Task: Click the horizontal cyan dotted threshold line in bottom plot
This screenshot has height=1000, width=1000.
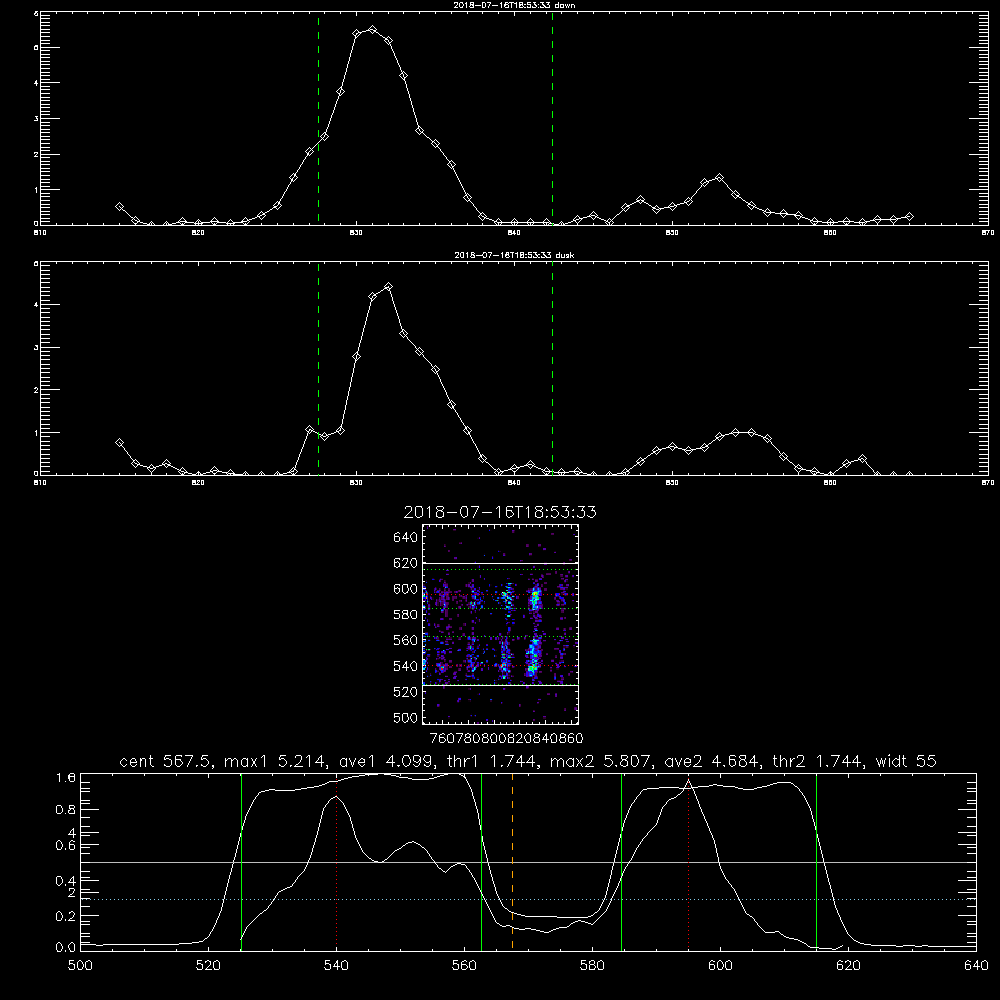Action: click(x=528, y=899)
